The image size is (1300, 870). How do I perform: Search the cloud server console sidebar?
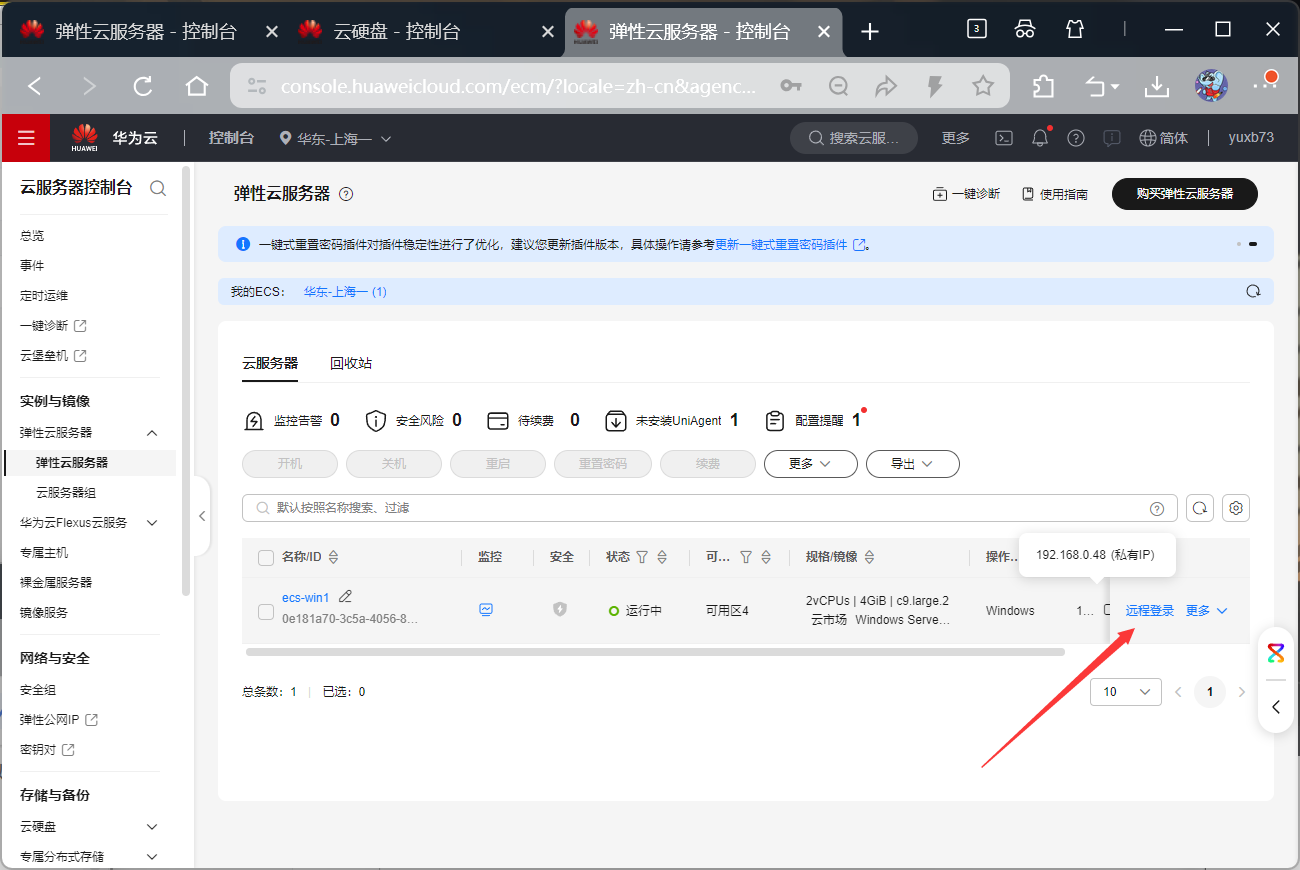tap(157, 188)
